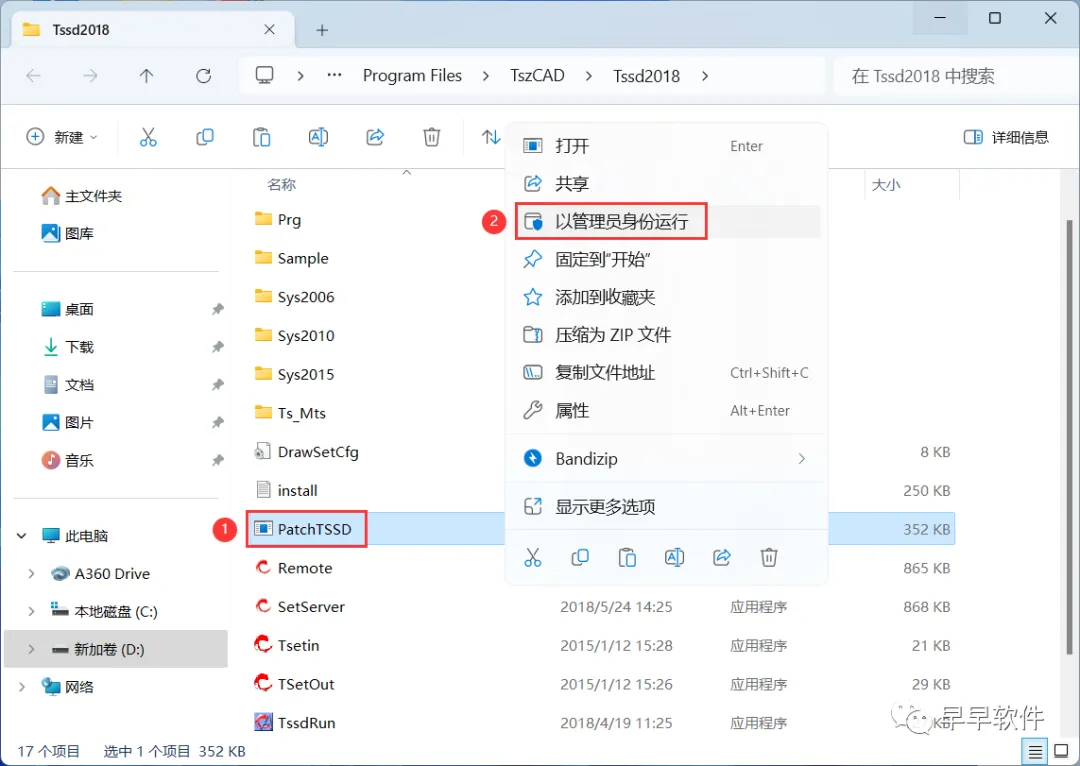Click the Copy icon in the context menu
The width and height of the screenshot is (1080, 766).
[580, 557]
